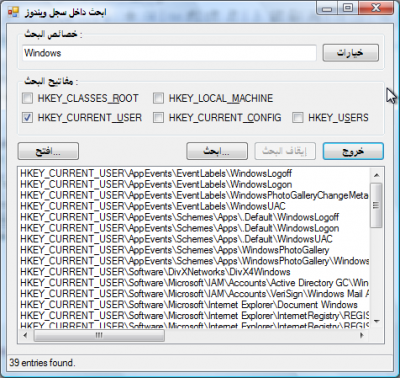Maximize the registry search window
This screenshot has height=378, width=400.
point(348,8)
